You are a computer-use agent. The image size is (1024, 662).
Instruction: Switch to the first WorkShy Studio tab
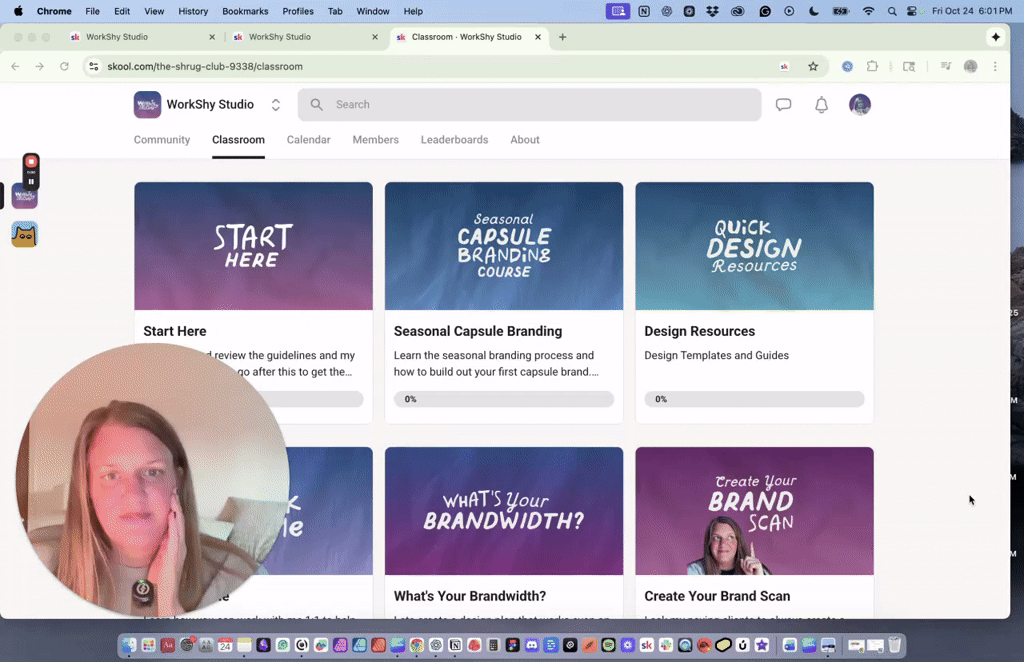click(142, 37)
